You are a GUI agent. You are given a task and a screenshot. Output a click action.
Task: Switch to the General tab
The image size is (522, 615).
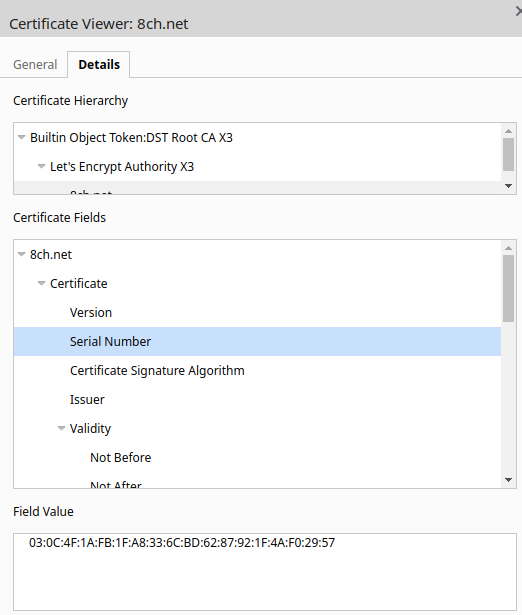(35, 64)
